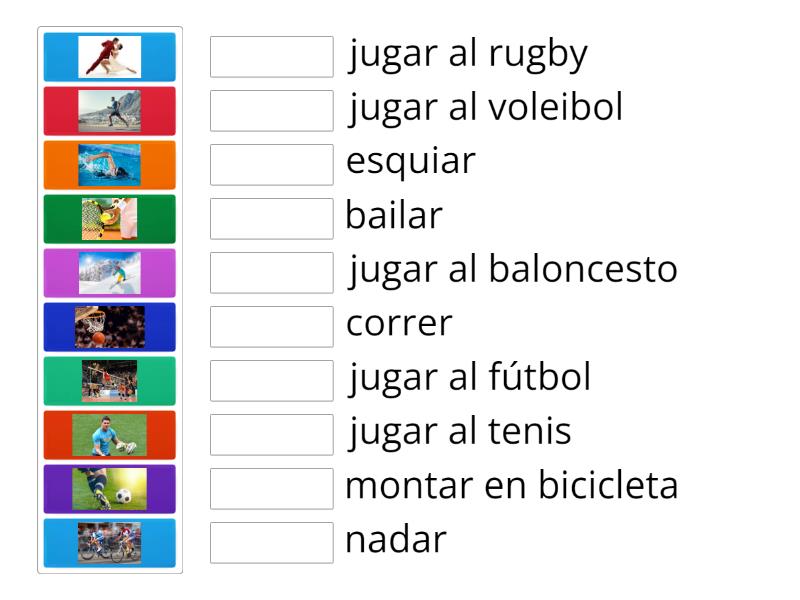Click the beach runner picture tile

pyautogui.click(x=110, y=110)
